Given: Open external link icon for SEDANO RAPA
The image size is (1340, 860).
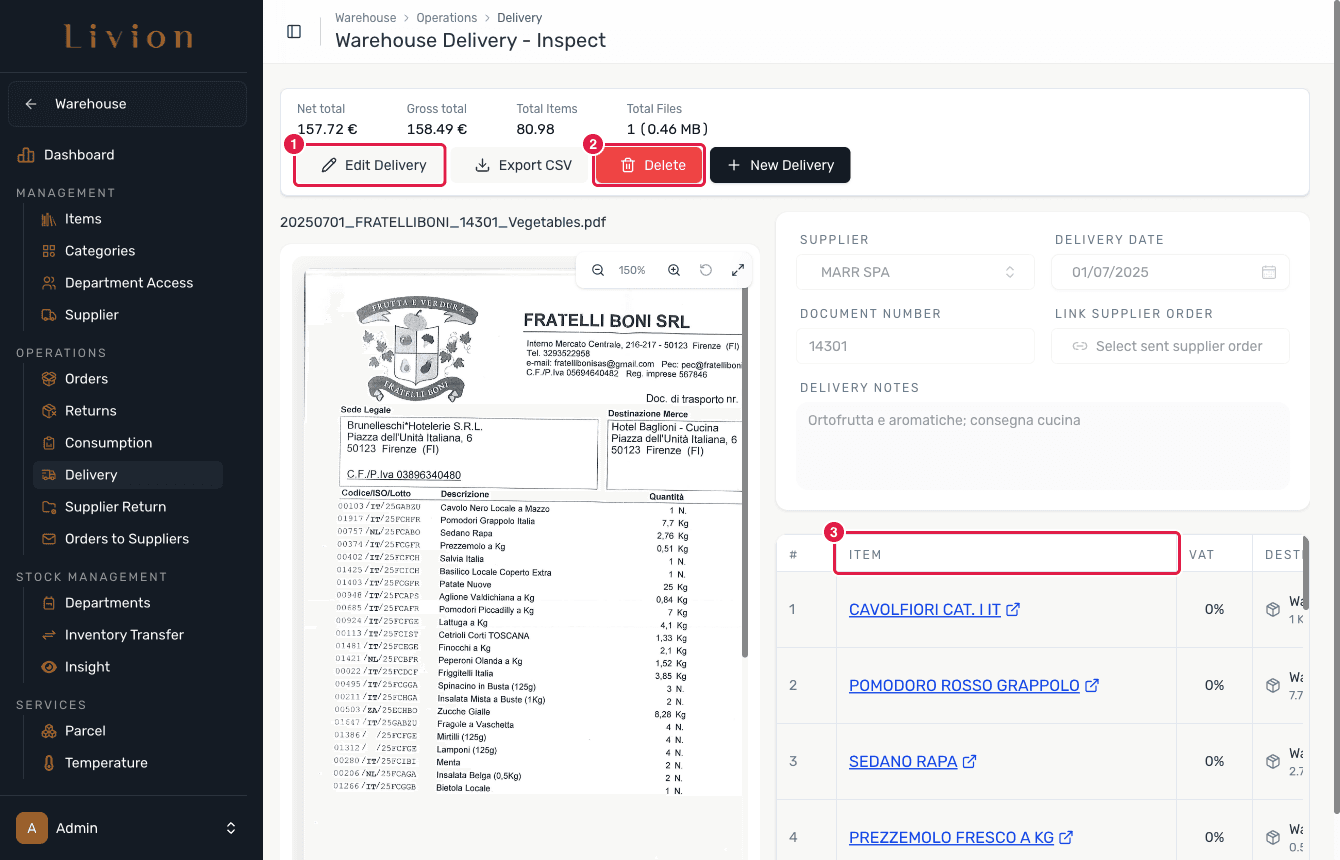Looking at the screenshot, I should point(969,761).
